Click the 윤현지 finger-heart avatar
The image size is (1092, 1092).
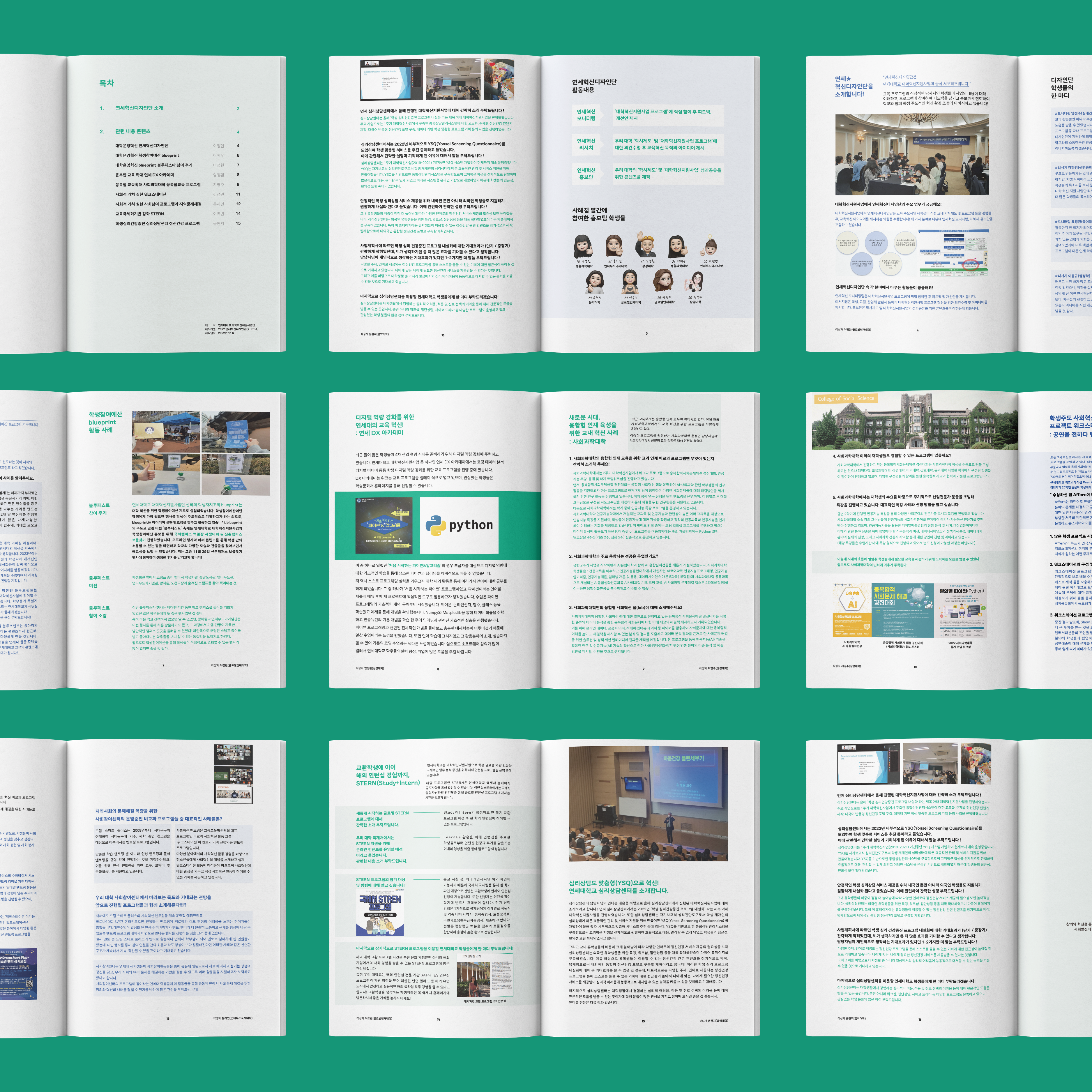tap(595, 282)
